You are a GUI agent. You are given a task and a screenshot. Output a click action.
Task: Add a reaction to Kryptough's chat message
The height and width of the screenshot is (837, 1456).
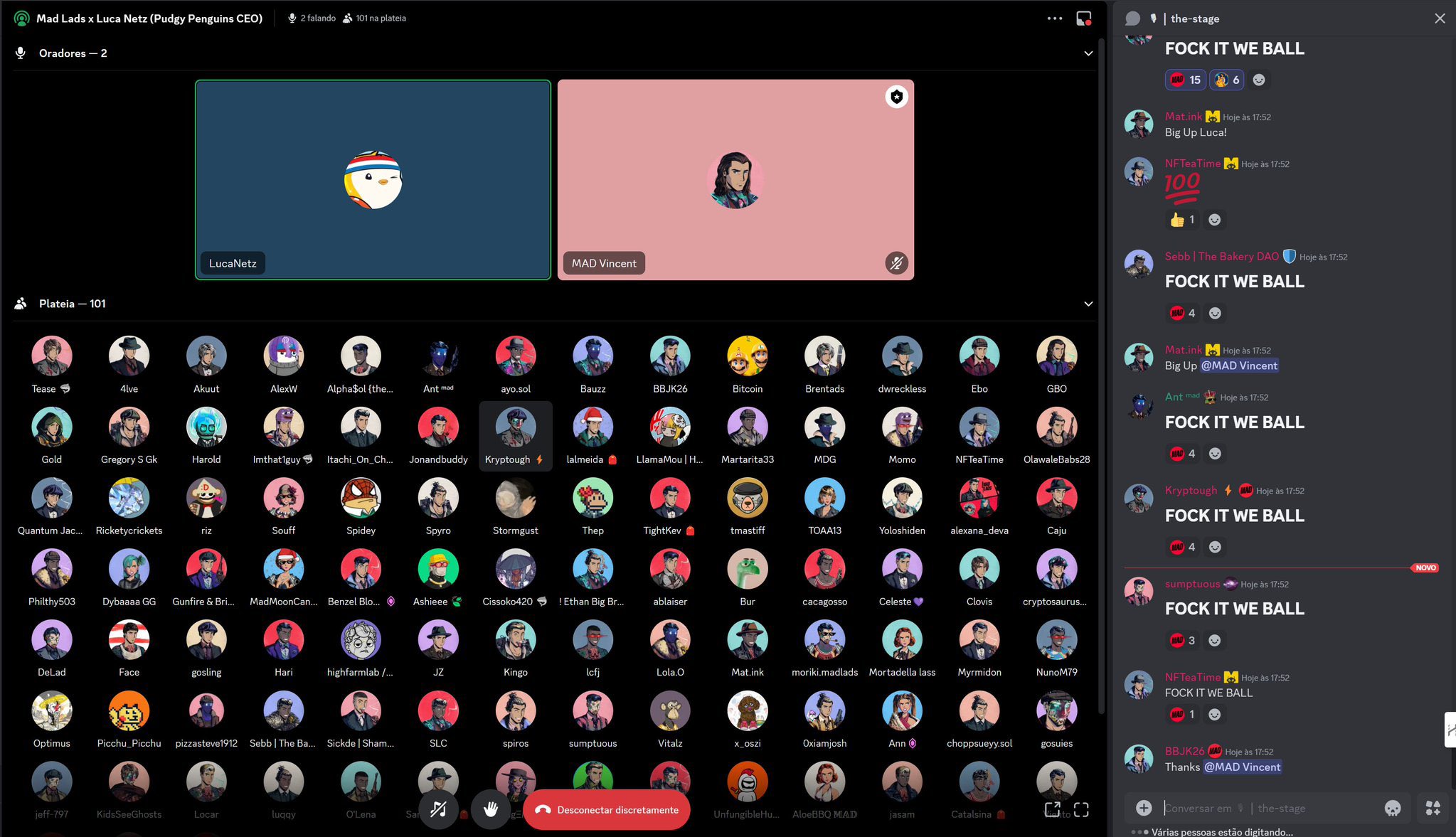[1216, 547]
